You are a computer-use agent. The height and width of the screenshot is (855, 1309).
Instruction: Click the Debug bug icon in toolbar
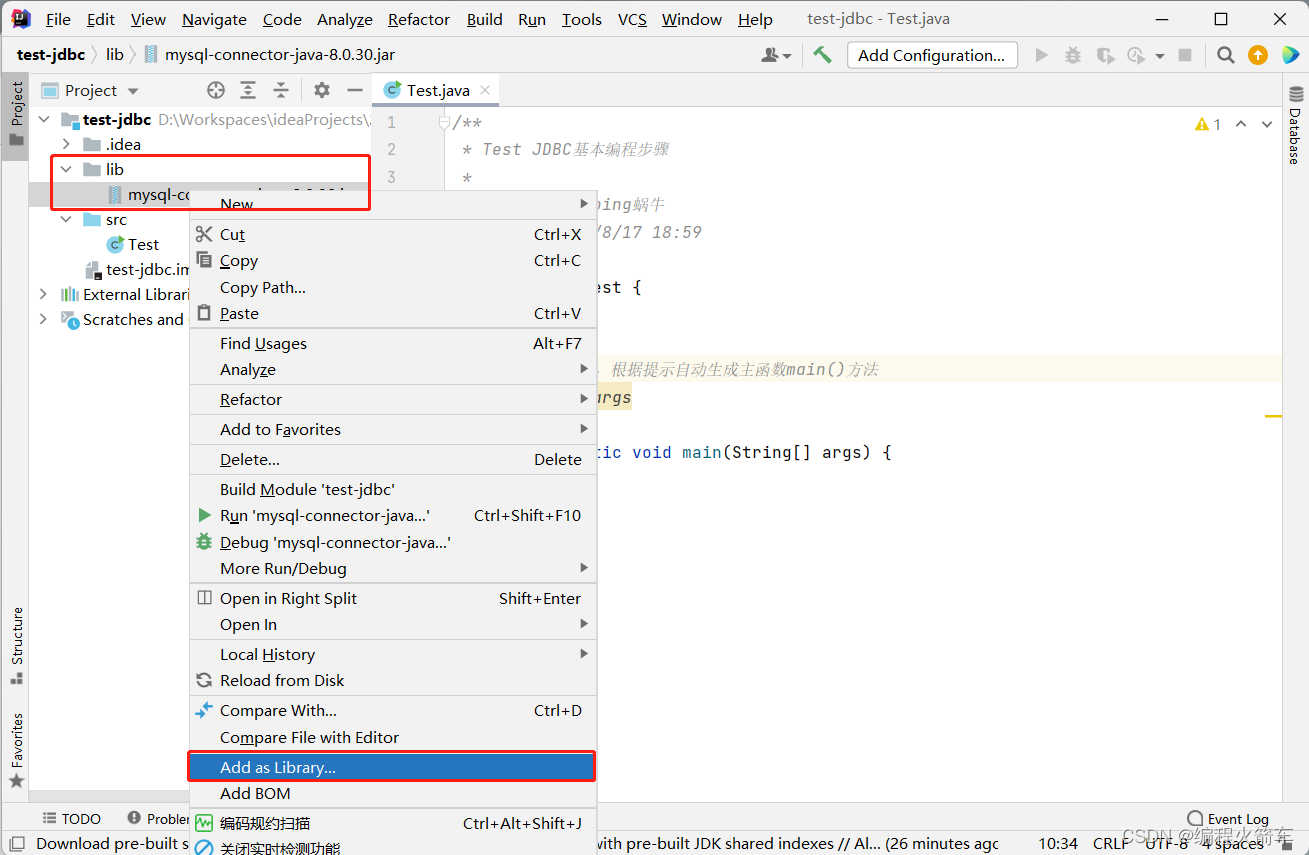coord(1073,55)
